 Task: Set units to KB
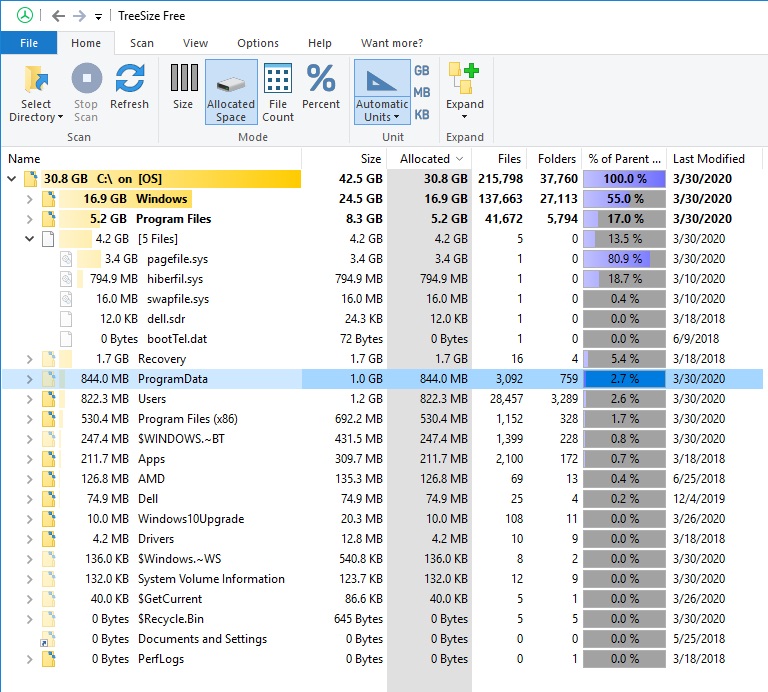click(421, 114)
